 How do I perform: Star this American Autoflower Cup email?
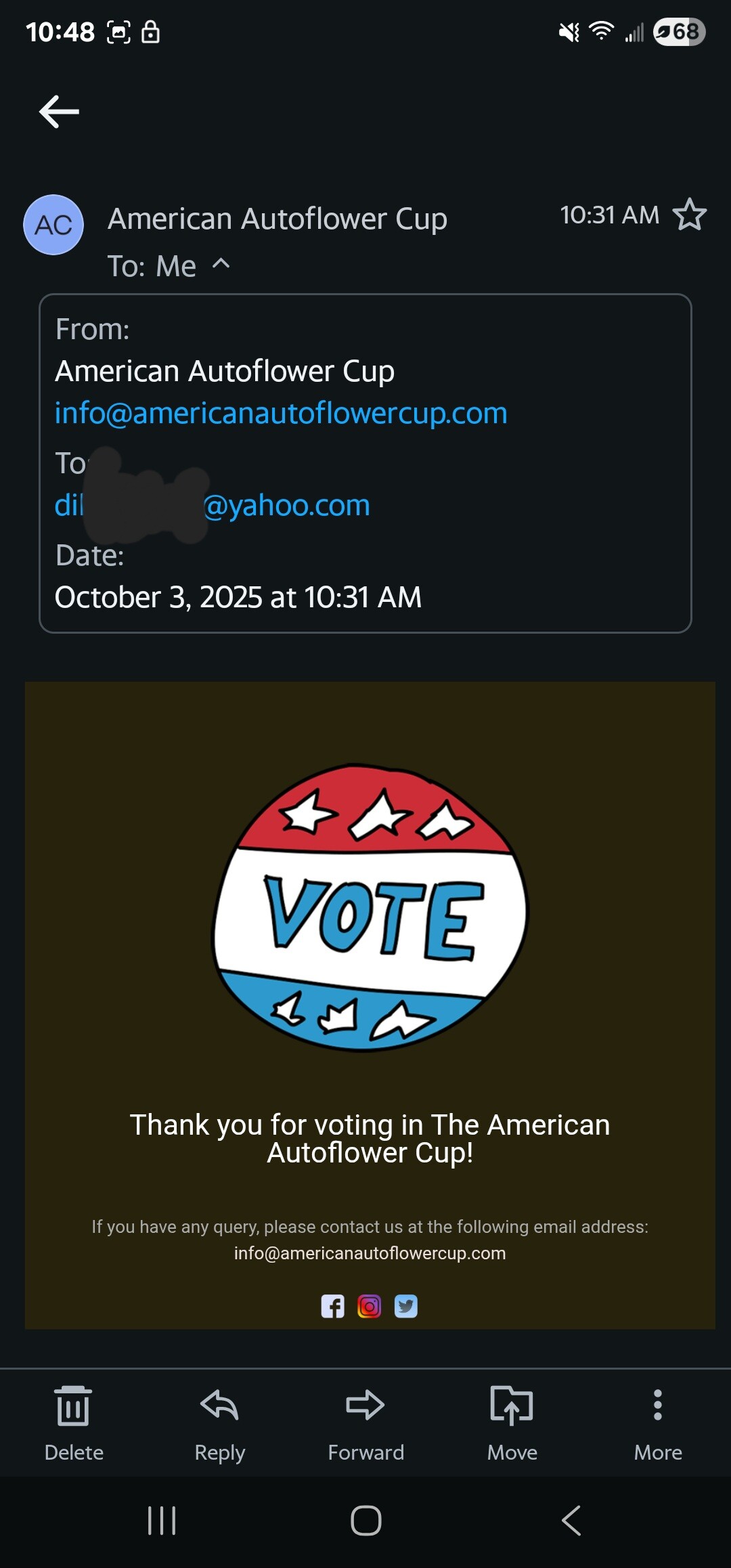pyautogui.click(x=689, y=215)
